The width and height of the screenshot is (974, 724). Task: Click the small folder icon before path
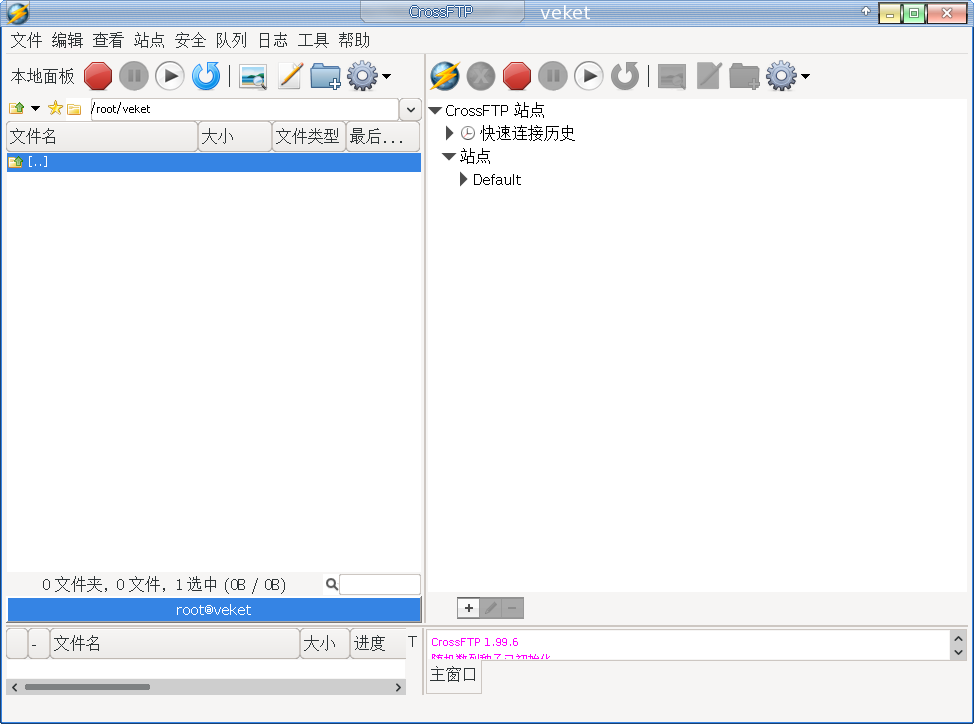pyautogui.click(x=74, y=109)
